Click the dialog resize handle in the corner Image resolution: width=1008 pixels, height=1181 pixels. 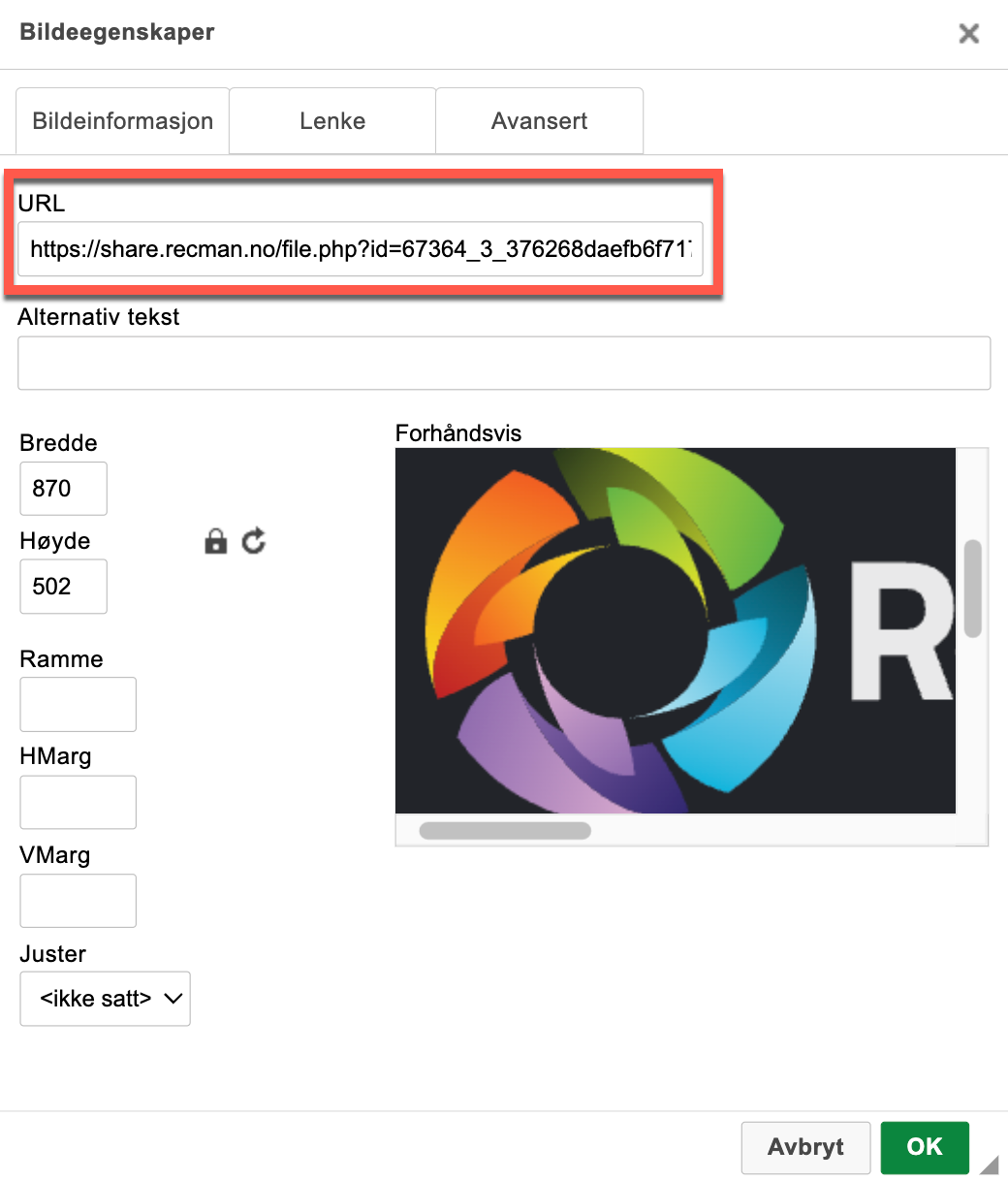pyautogui.click(x=990, y=1165)
